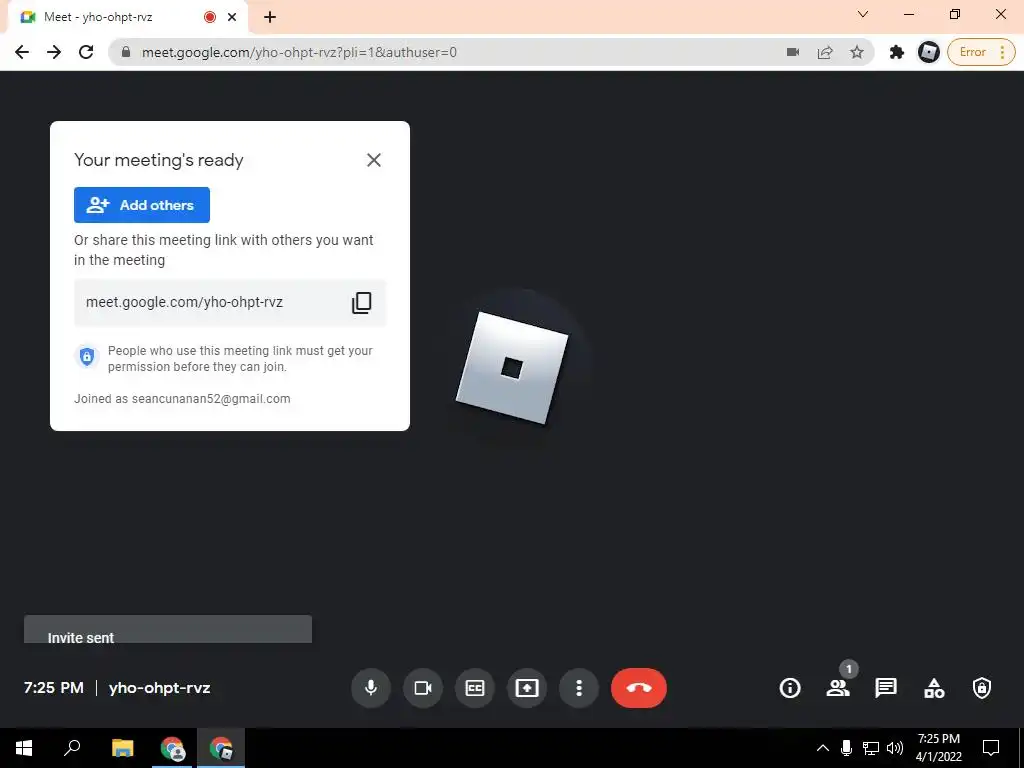
Task: Open File Explorer from taskbar
Action: pyautogui.click(x=122, y=748)
